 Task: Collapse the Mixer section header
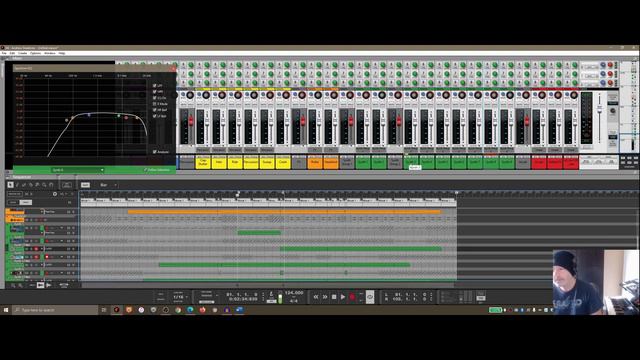click(7, 58)
